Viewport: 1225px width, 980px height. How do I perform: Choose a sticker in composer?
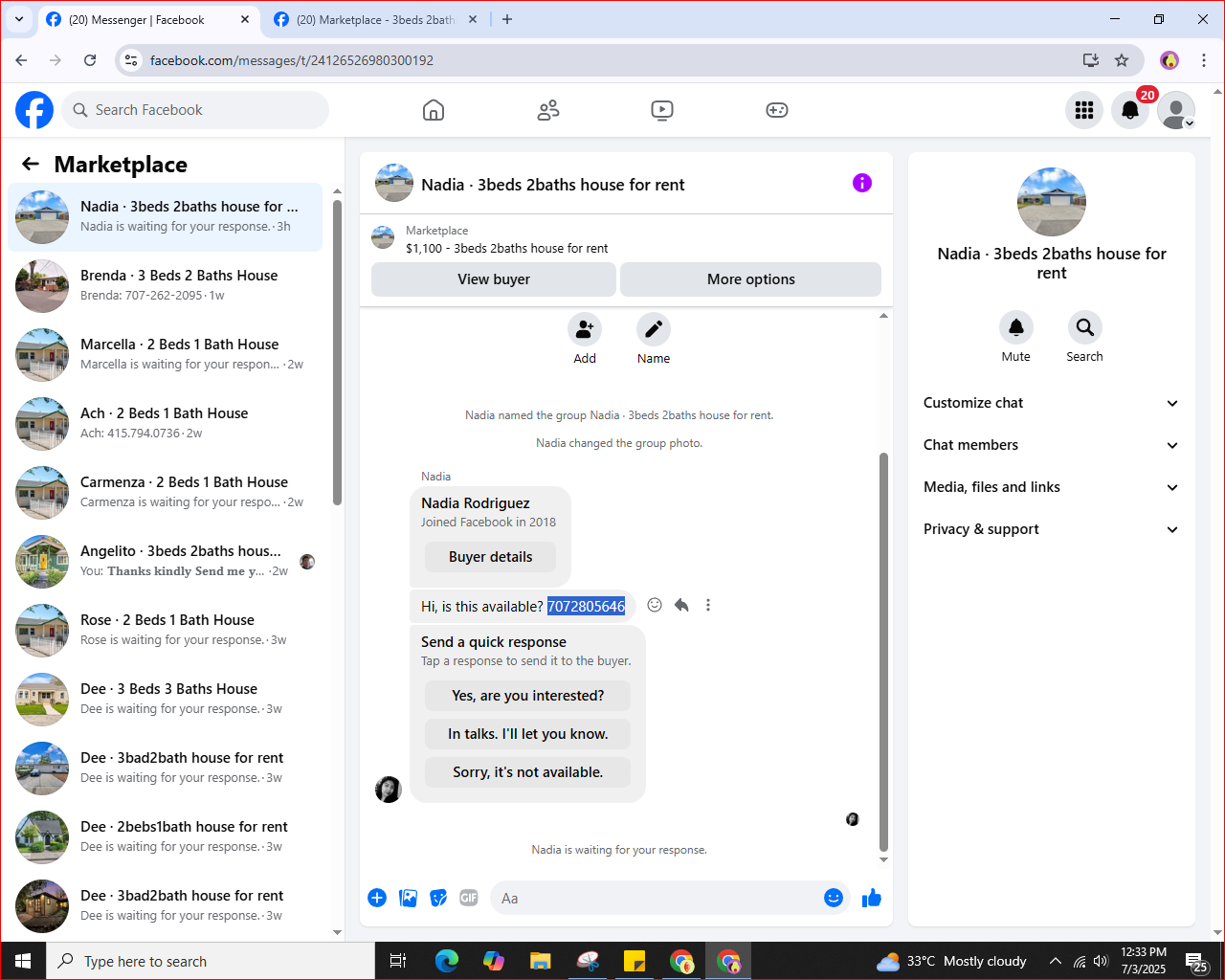tap(438, 898)
